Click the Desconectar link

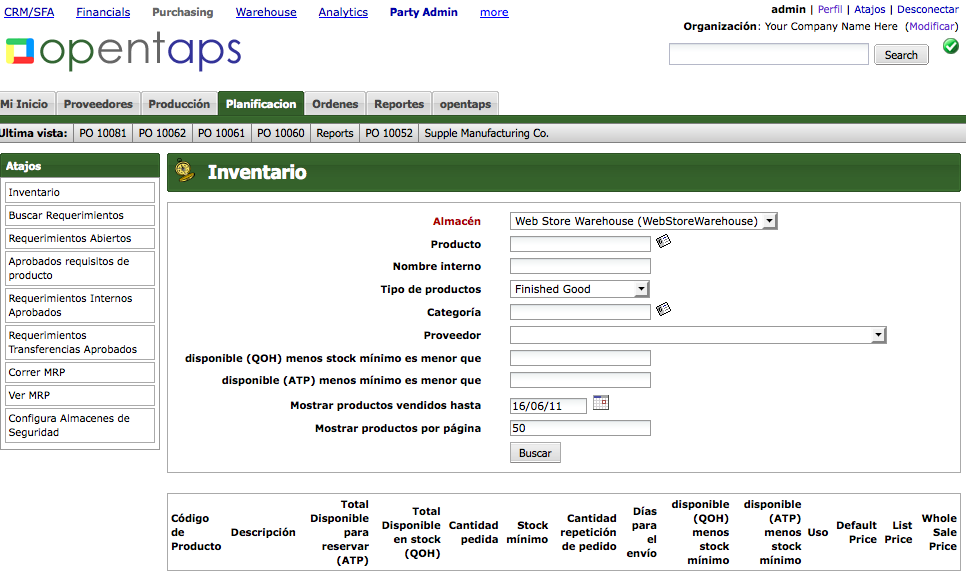[x=927, y=10]
